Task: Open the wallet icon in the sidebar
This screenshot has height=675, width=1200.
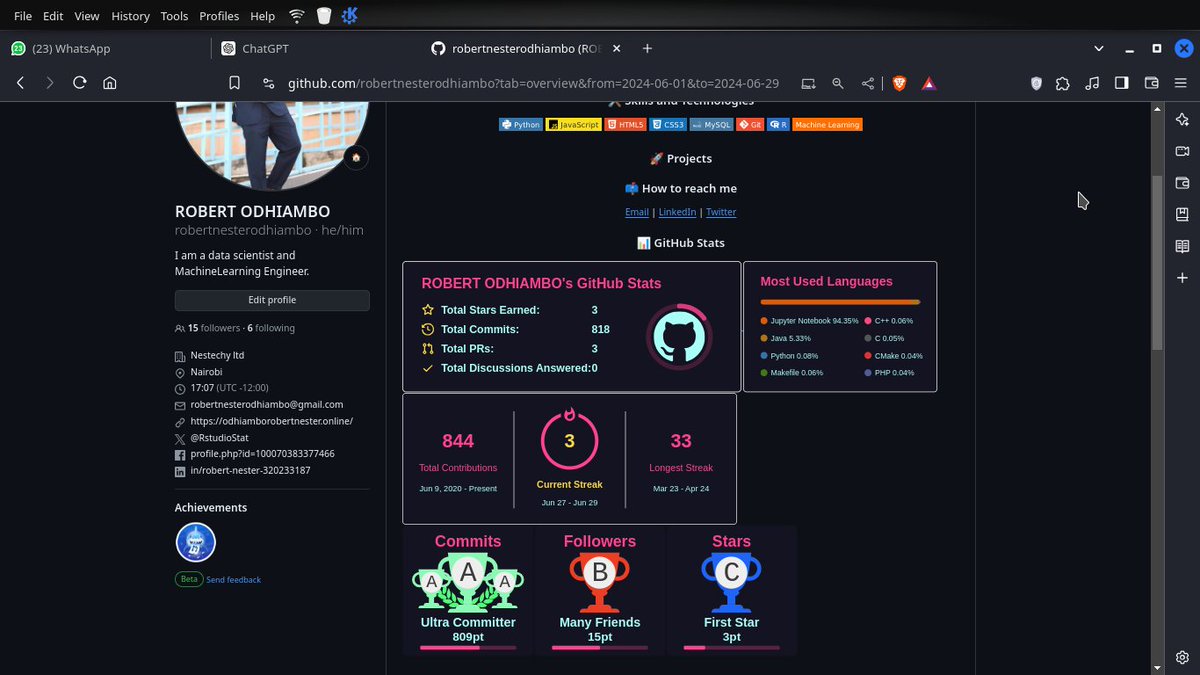Action: point(1182,183)
